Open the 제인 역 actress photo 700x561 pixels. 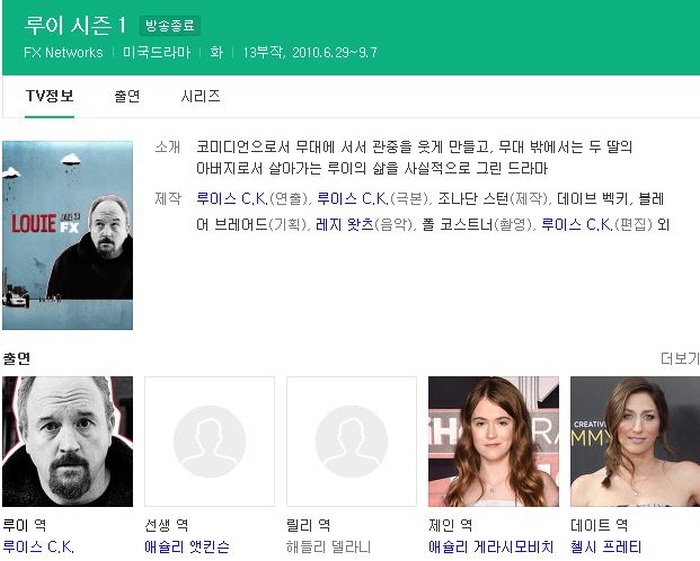493,441
